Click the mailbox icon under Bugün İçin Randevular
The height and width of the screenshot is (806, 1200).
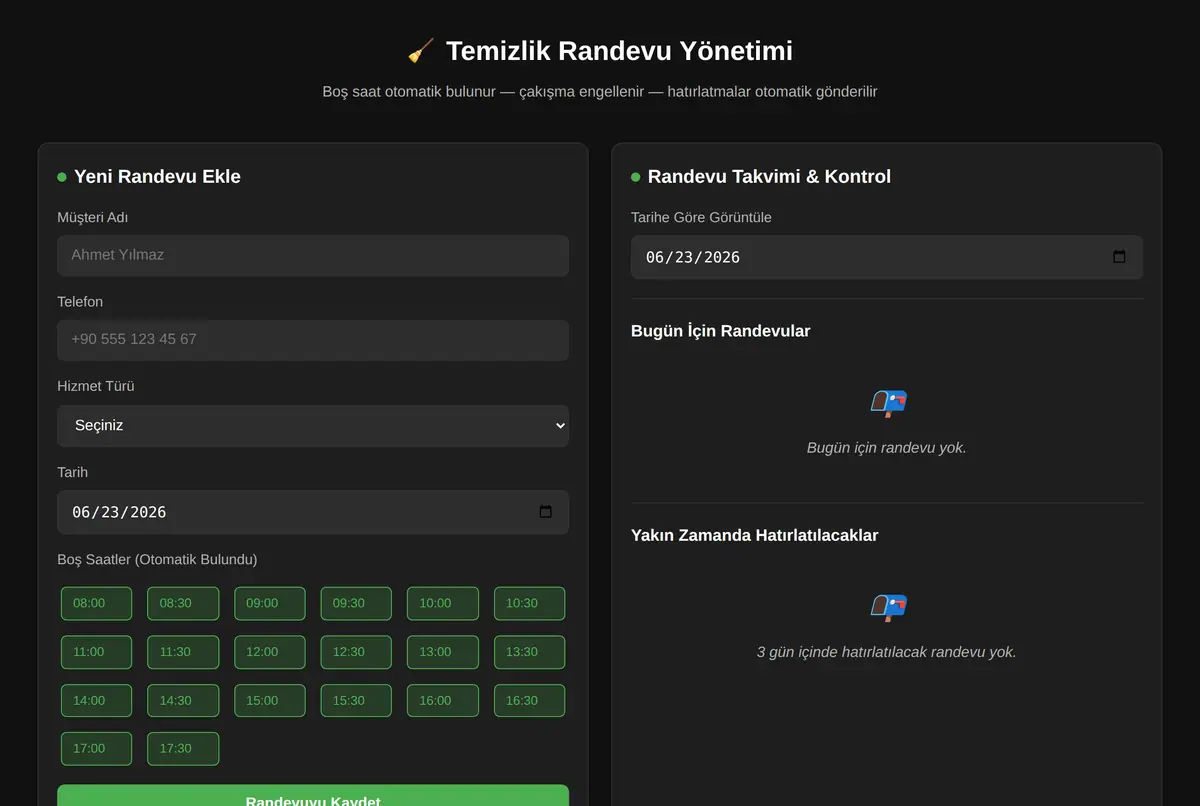pos(888,403)
